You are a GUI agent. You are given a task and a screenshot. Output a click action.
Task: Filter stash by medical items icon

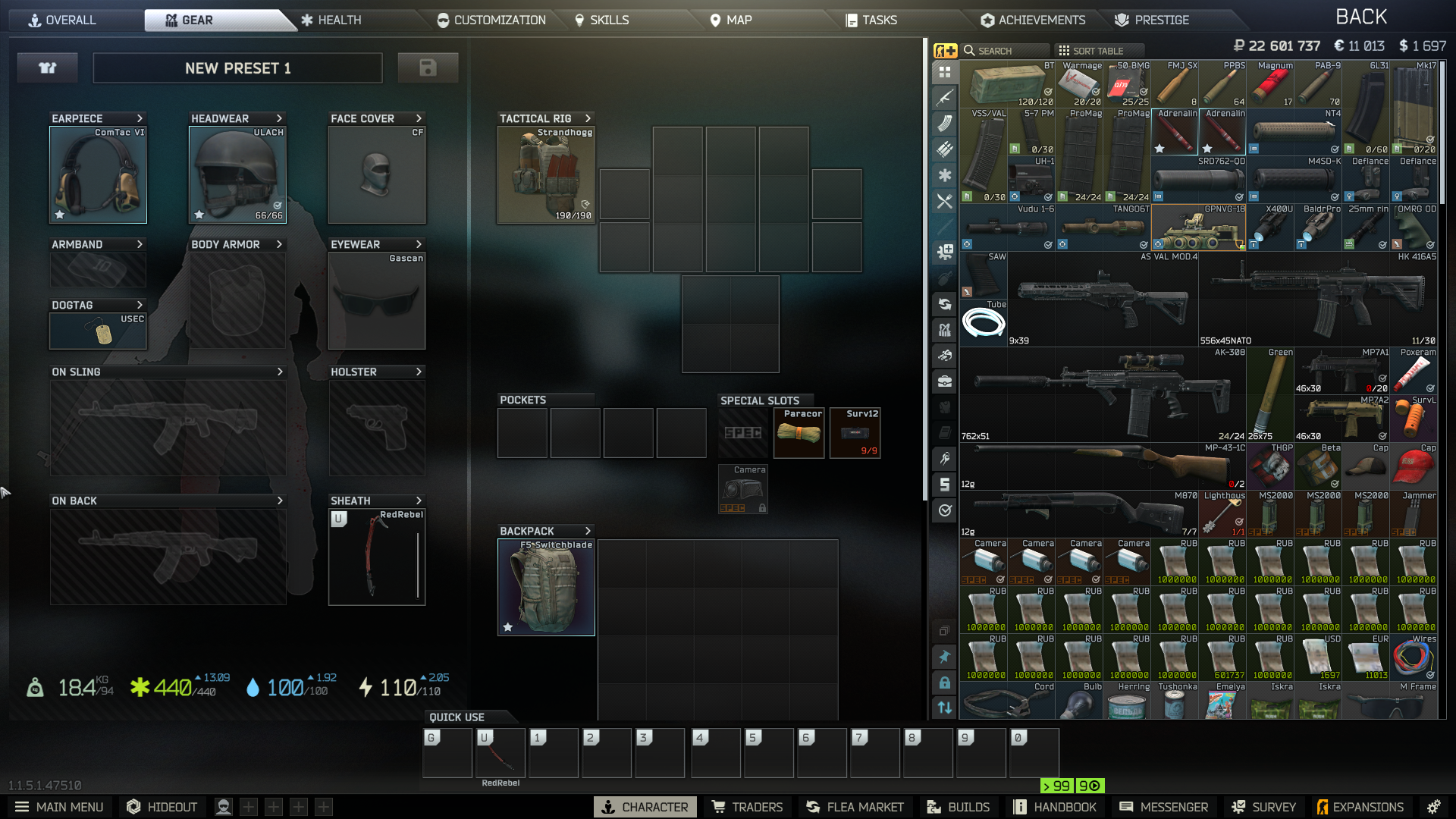click(945, 175)
